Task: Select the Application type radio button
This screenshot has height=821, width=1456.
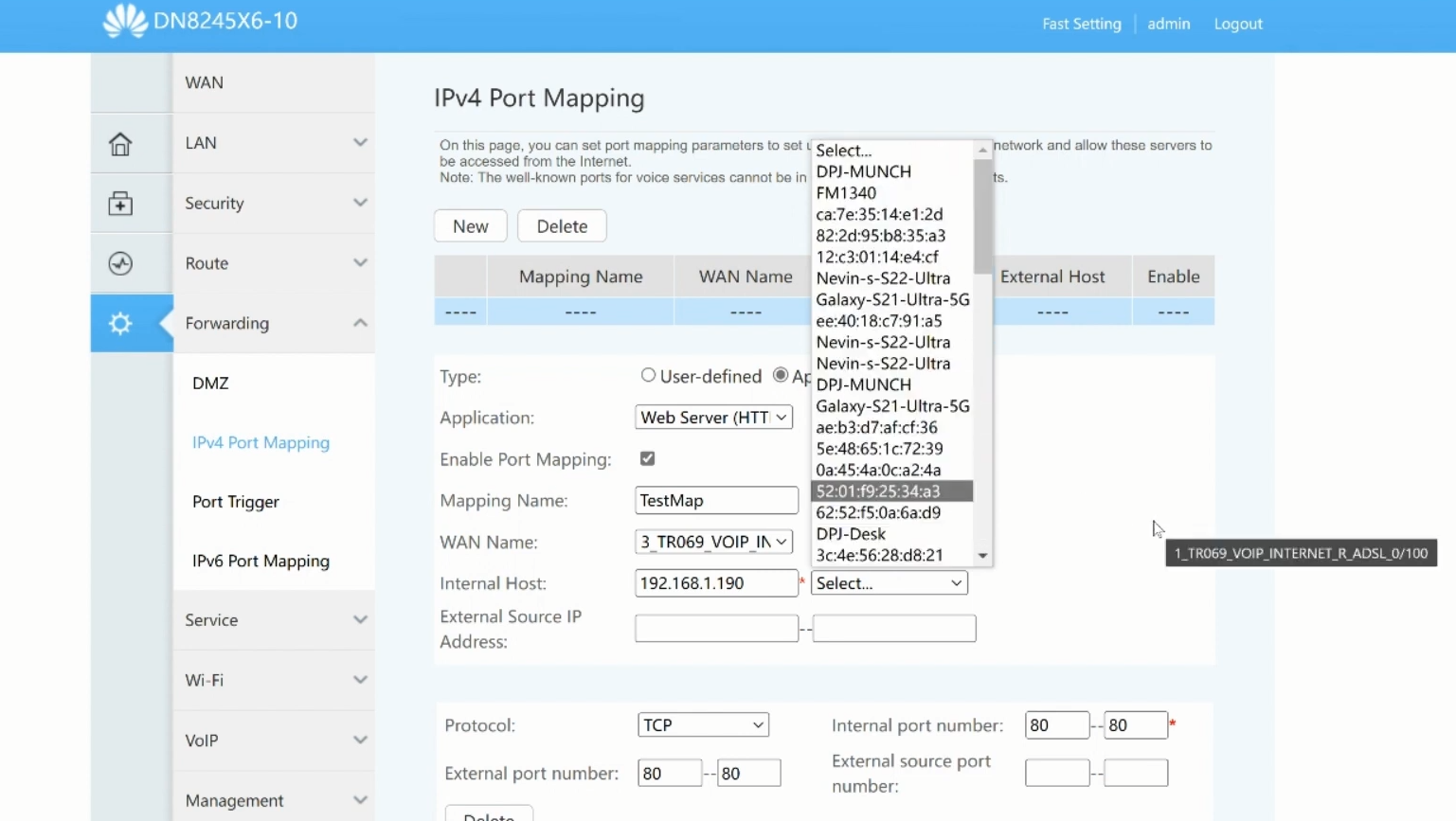Action: click(781, 375)
